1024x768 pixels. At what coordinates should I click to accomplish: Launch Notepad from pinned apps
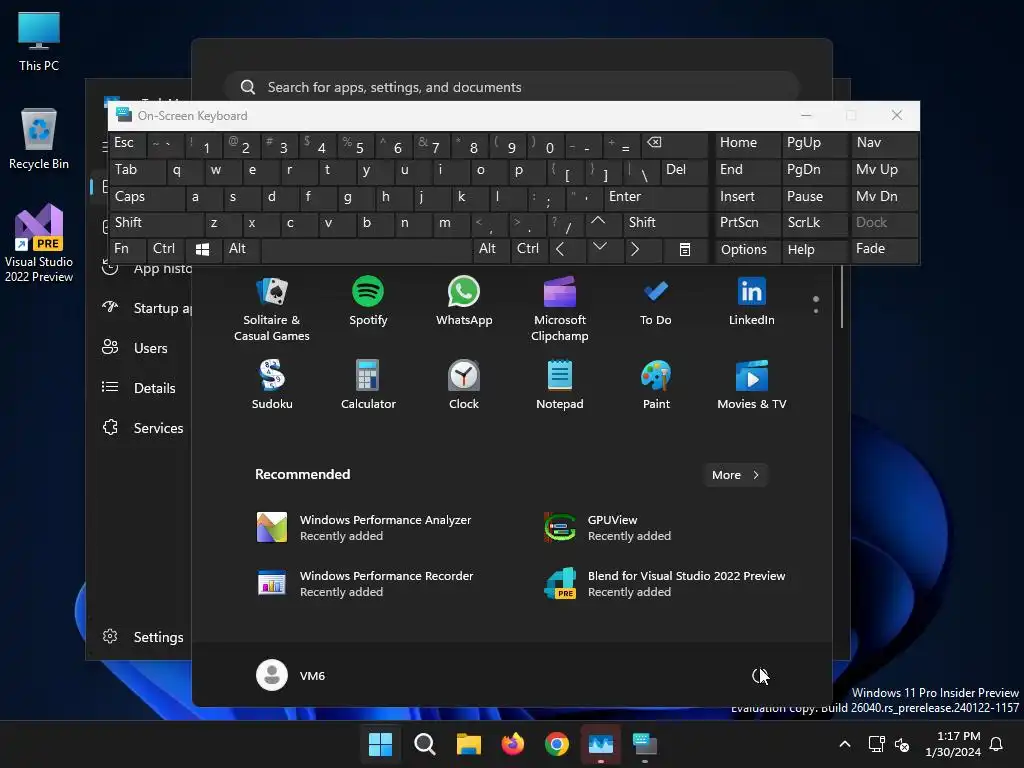tap(560, 385)
